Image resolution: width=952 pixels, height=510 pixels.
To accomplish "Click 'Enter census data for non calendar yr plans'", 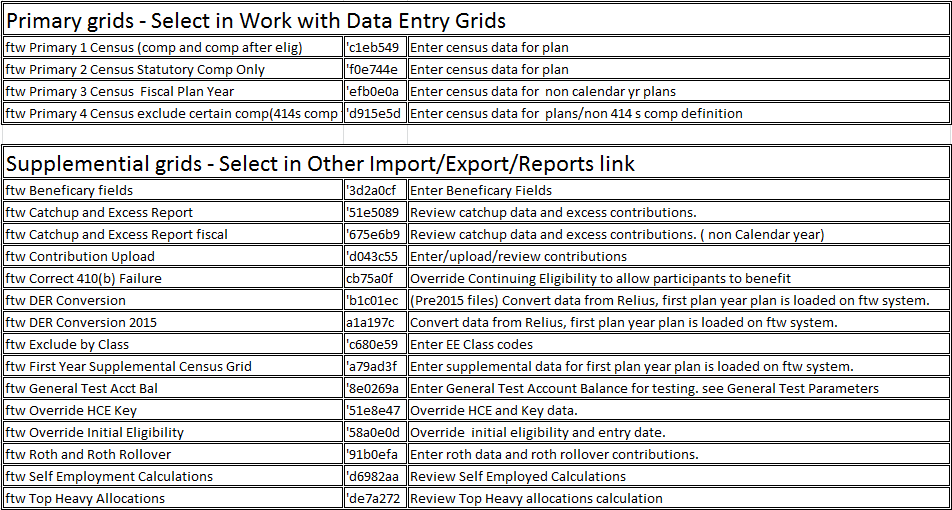I will point(678,91).
